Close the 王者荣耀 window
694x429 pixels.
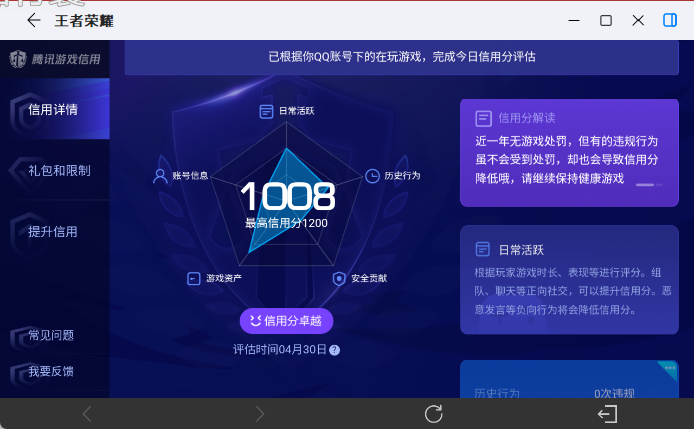pyautogui.click(x=638, y=20)
